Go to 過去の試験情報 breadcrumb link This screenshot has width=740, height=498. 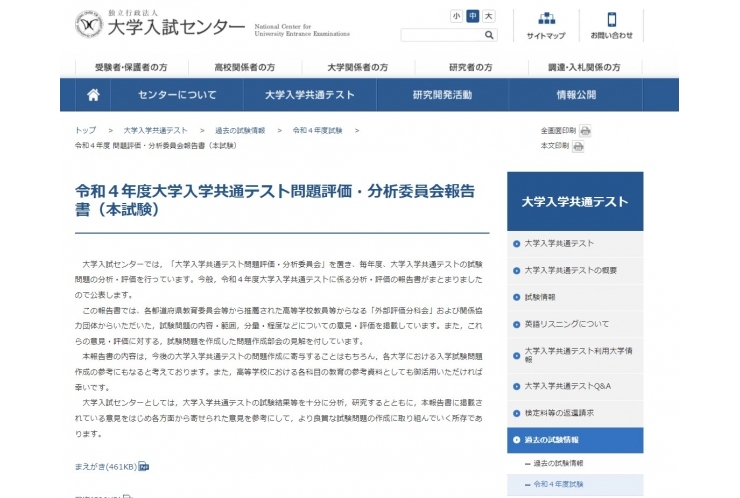click(240, 130)
